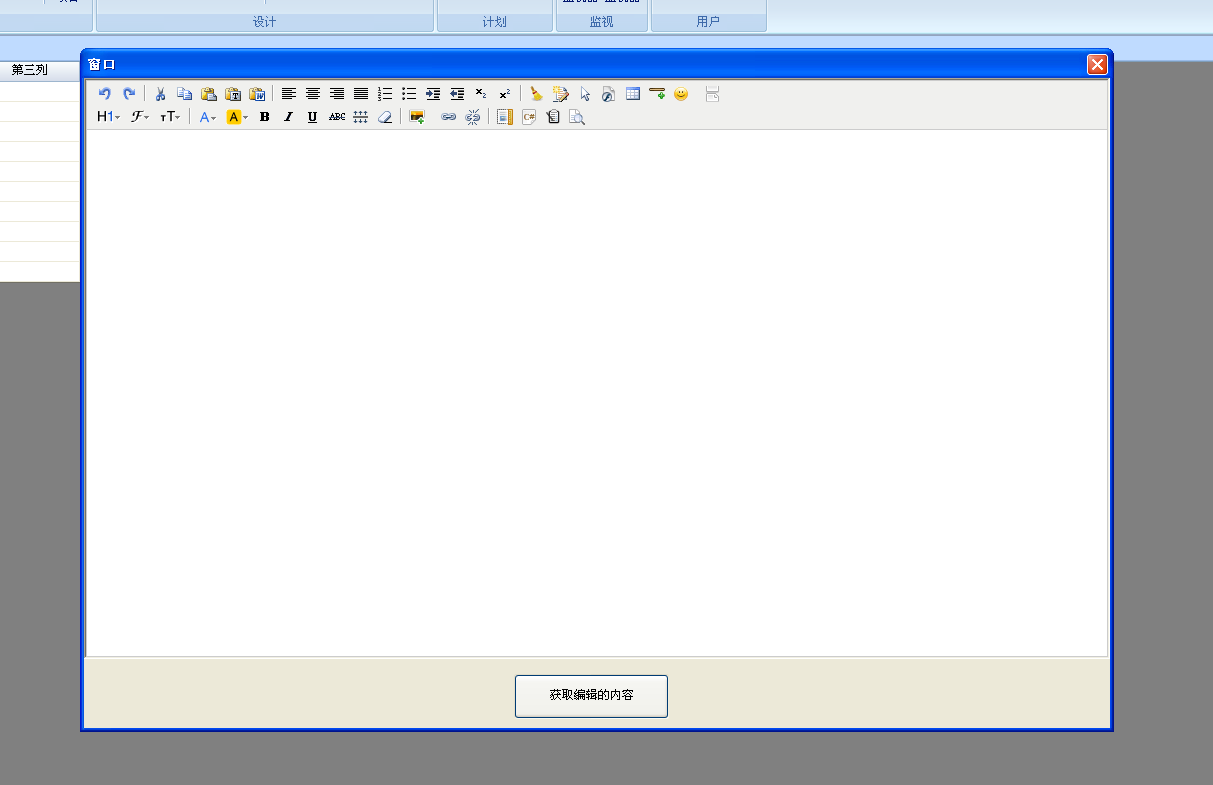The width and height of the screenshot is (1213, 785).
Task: Open the font family dropdown
Action: click(140, 117)
